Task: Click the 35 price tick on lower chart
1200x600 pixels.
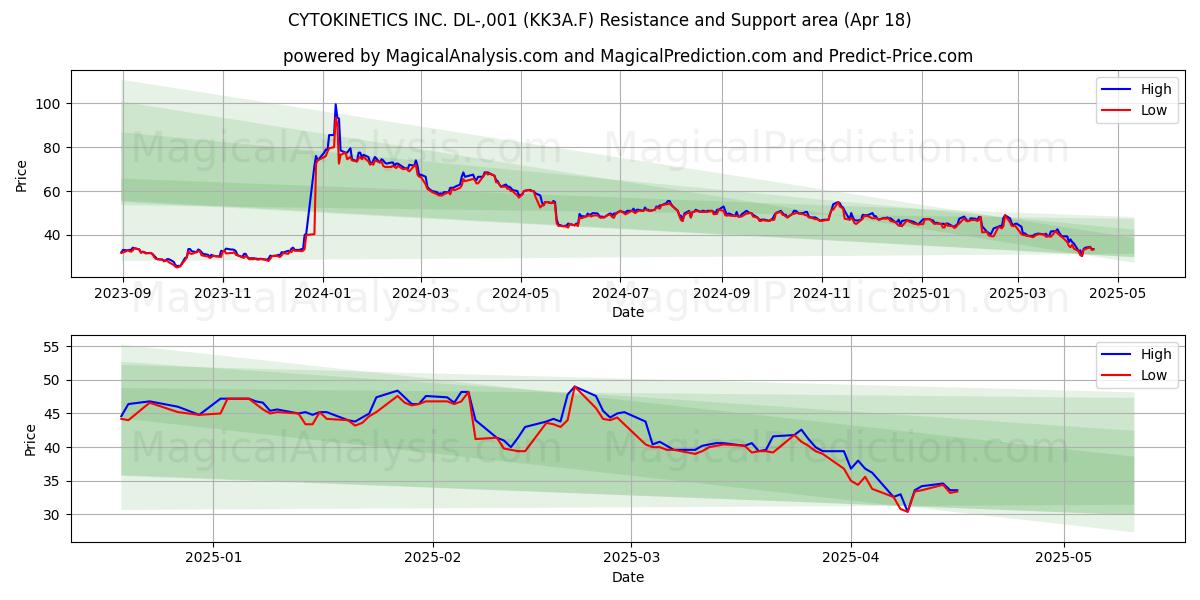Action: (54, 482)
